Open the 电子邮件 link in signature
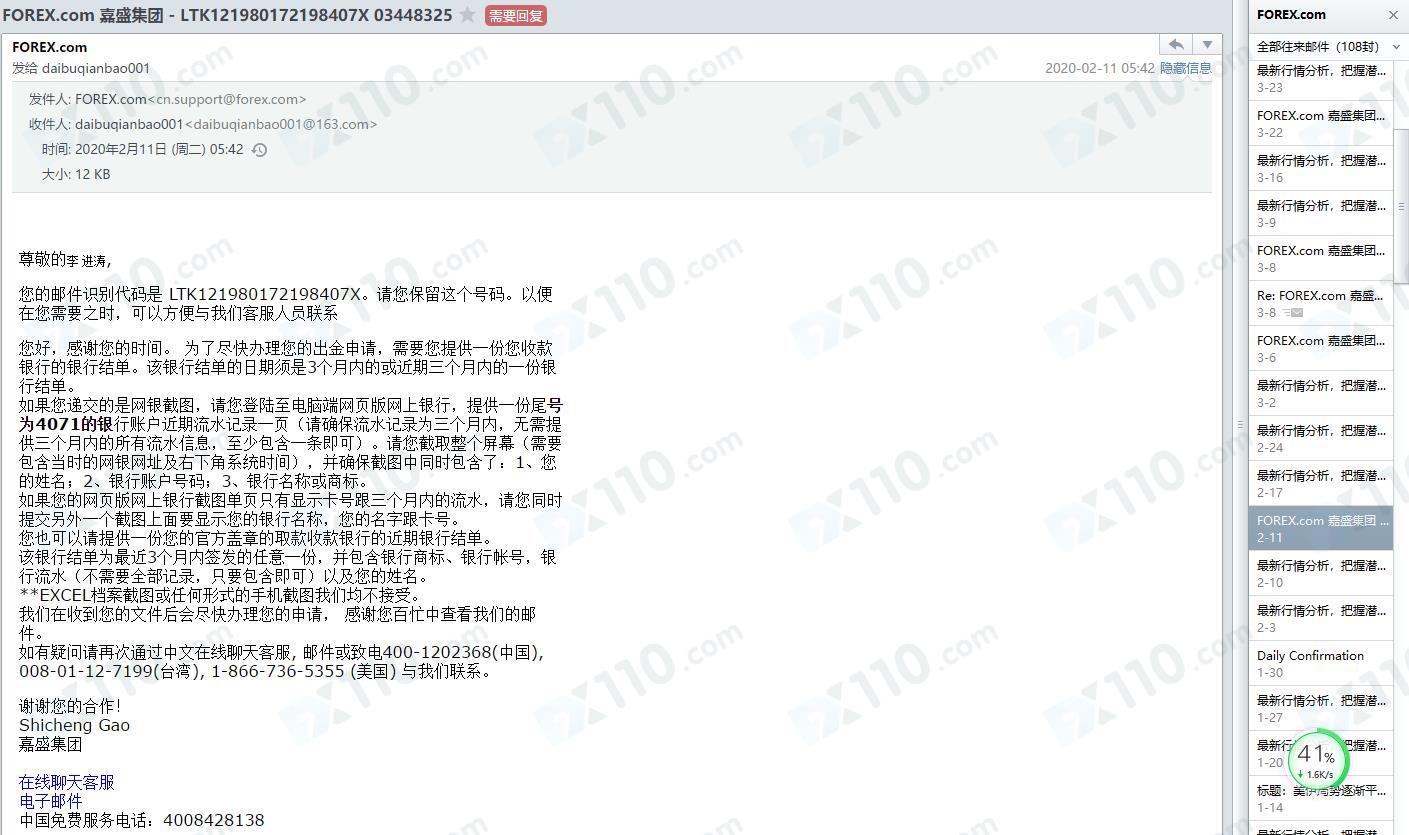Image resolution: width=1409 pixels, height=835 pixels. click(51, 801)
